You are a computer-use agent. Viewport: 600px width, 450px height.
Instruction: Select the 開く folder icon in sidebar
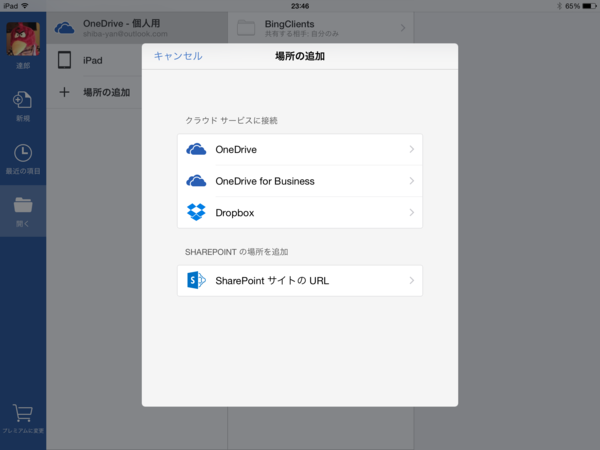(23, 205)
